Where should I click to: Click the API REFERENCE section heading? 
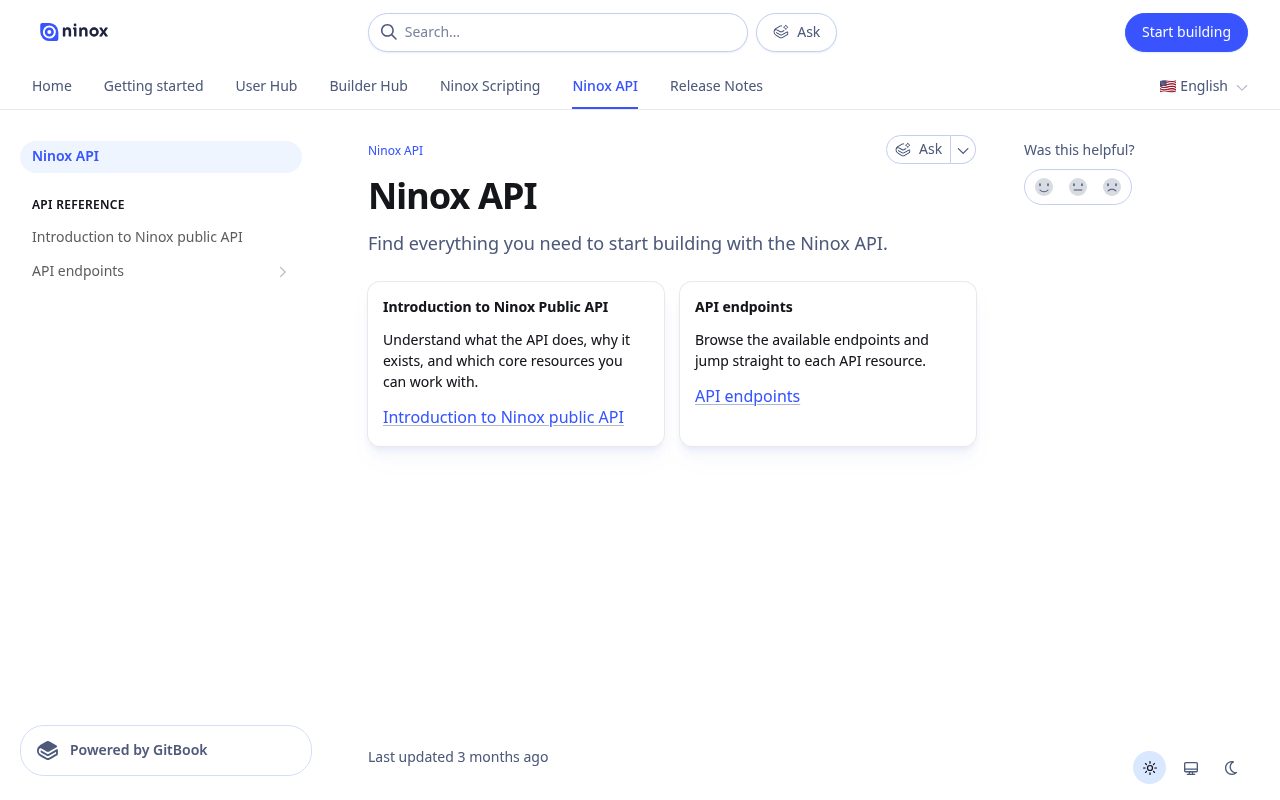tap(78, 205)
